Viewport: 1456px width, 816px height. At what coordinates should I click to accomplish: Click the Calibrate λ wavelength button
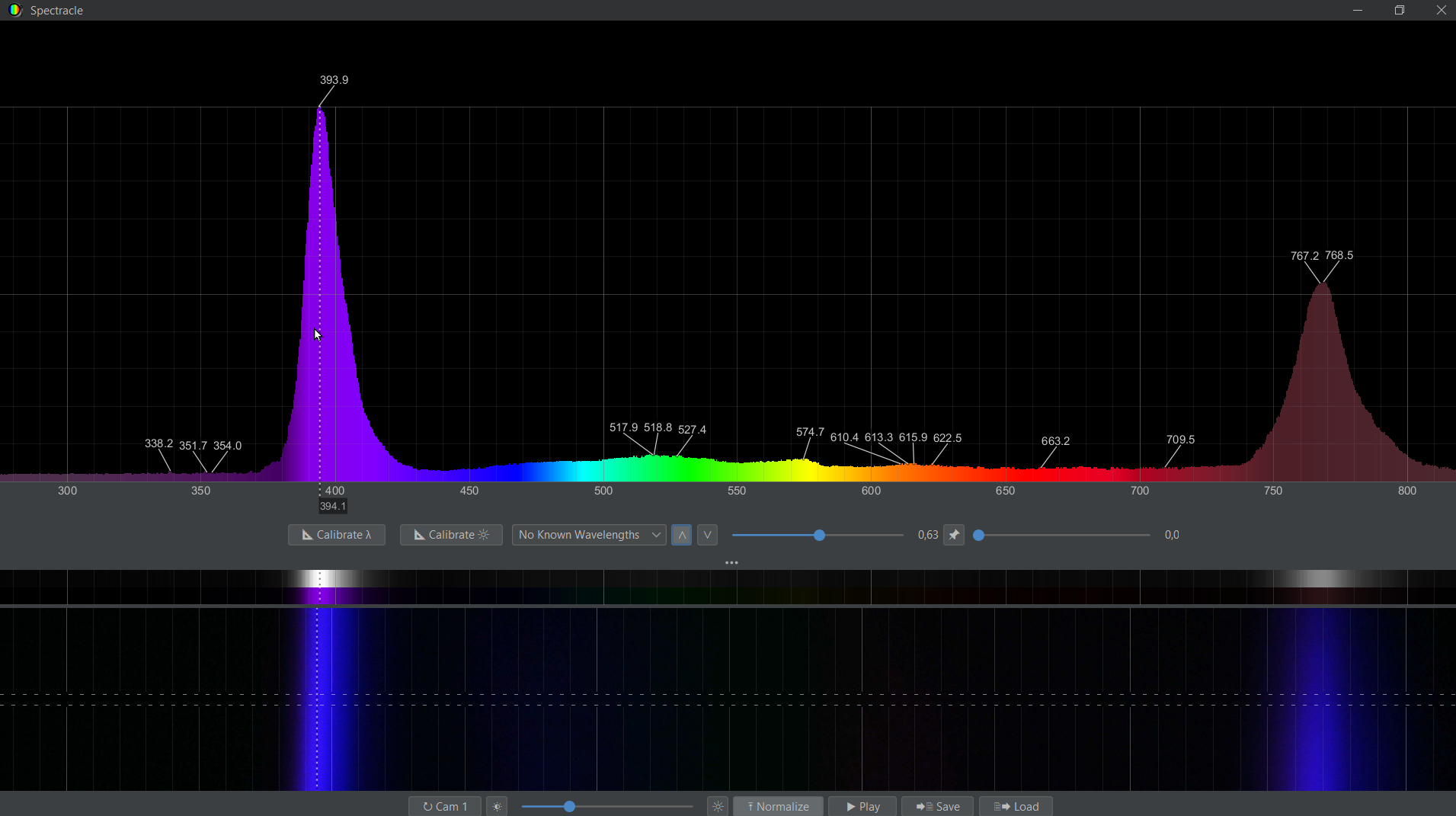point(336,535)
